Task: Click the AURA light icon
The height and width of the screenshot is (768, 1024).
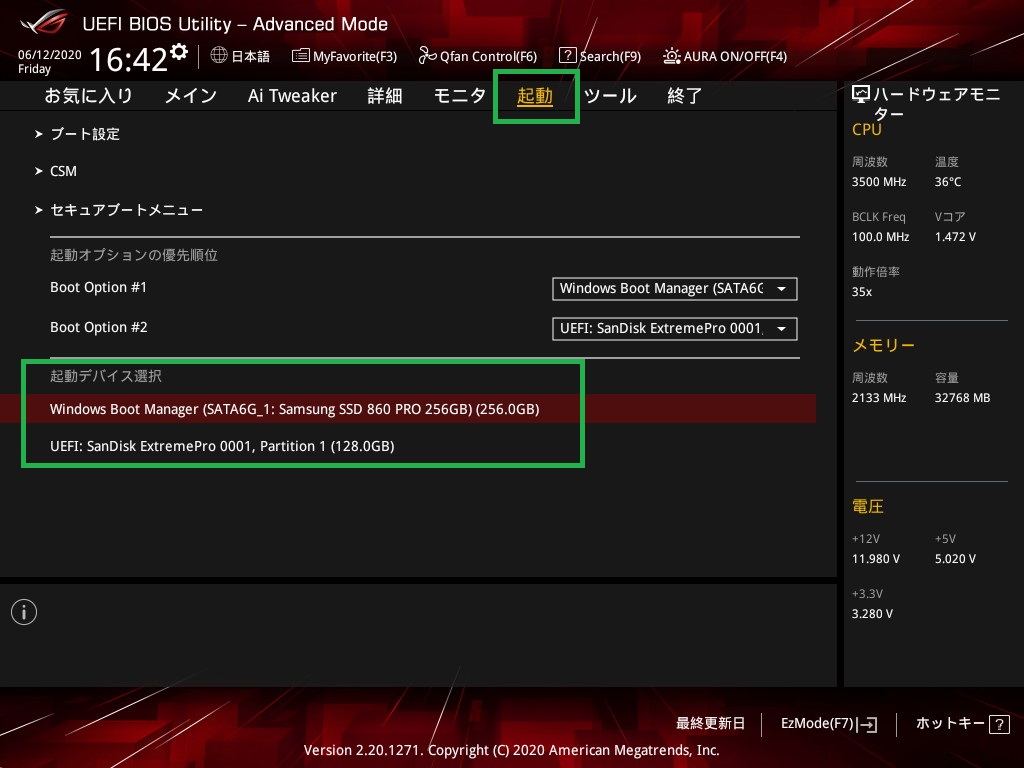Action: [x=671, y=56]
